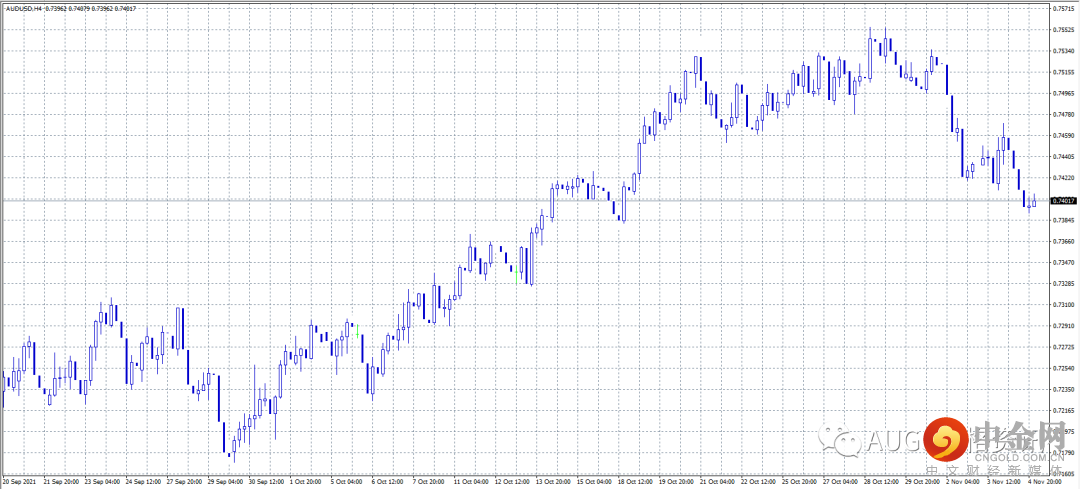This screenshot has width=1080, height=489.
Task: Click the 15 Oct 04:00 time label
Action: point(595,481)
